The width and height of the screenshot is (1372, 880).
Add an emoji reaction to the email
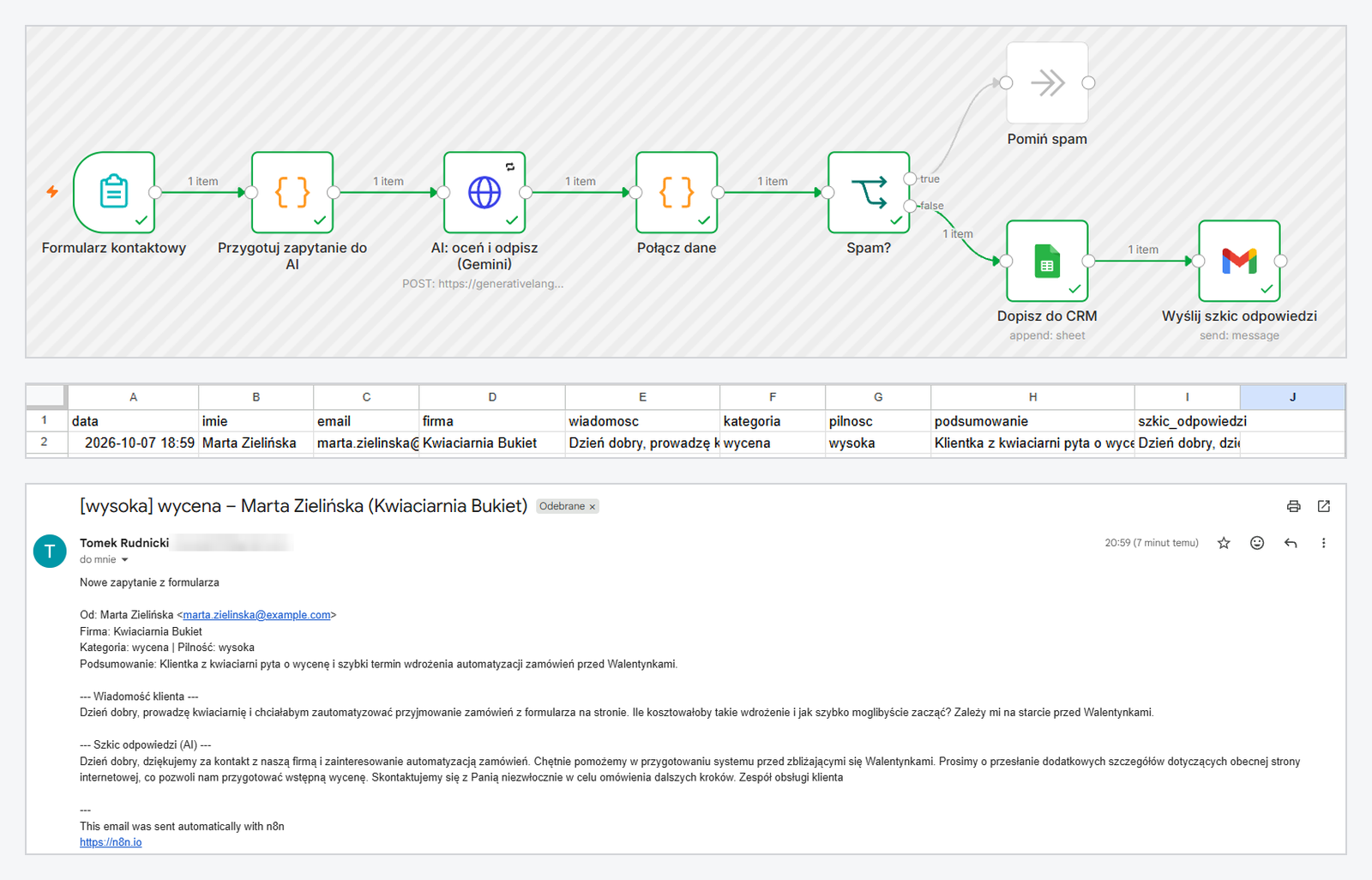pos(1257,543)
